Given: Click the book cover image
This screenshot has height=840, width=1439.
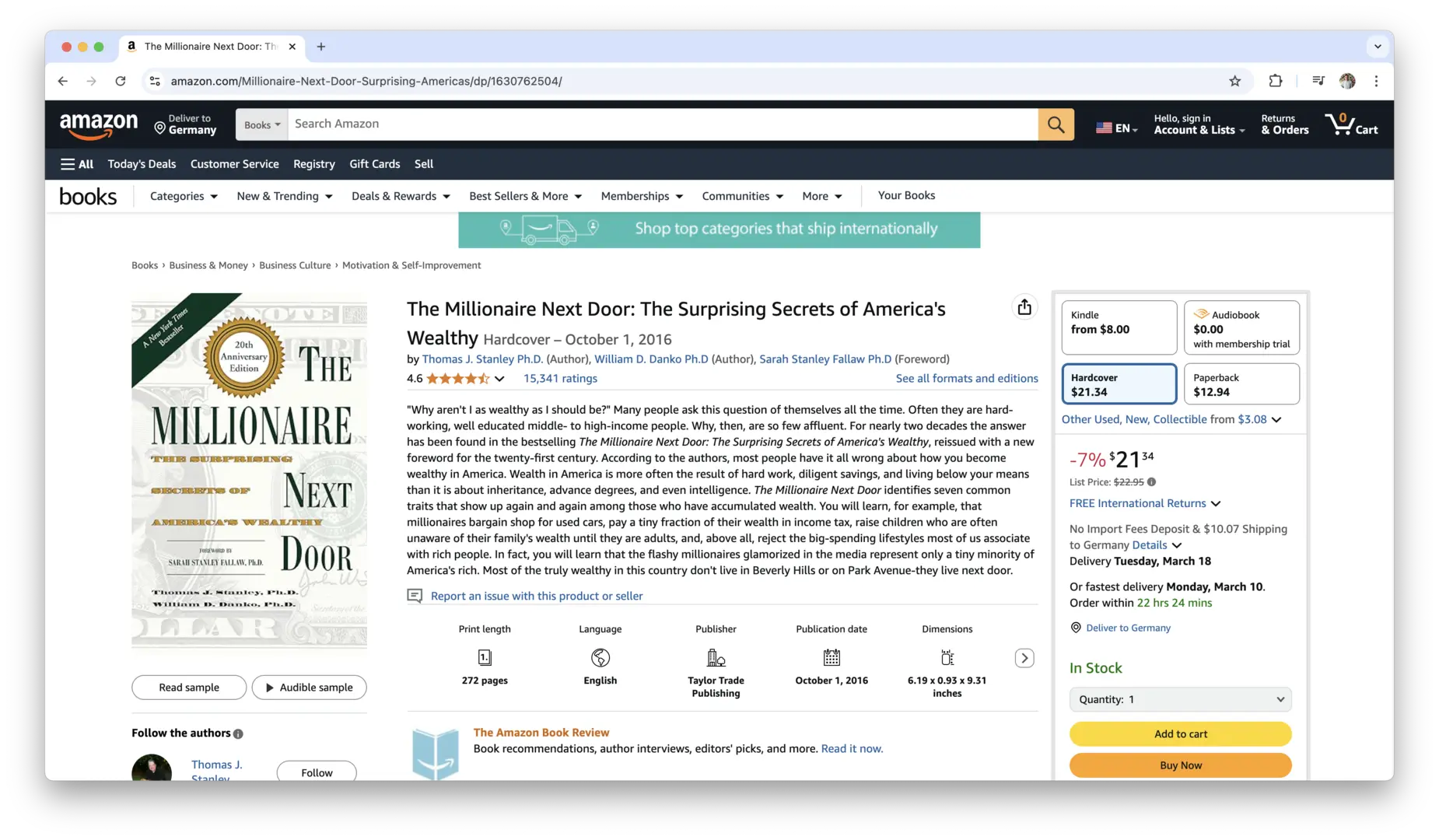Looking at the screenshot, I should [x=249, y=471].
